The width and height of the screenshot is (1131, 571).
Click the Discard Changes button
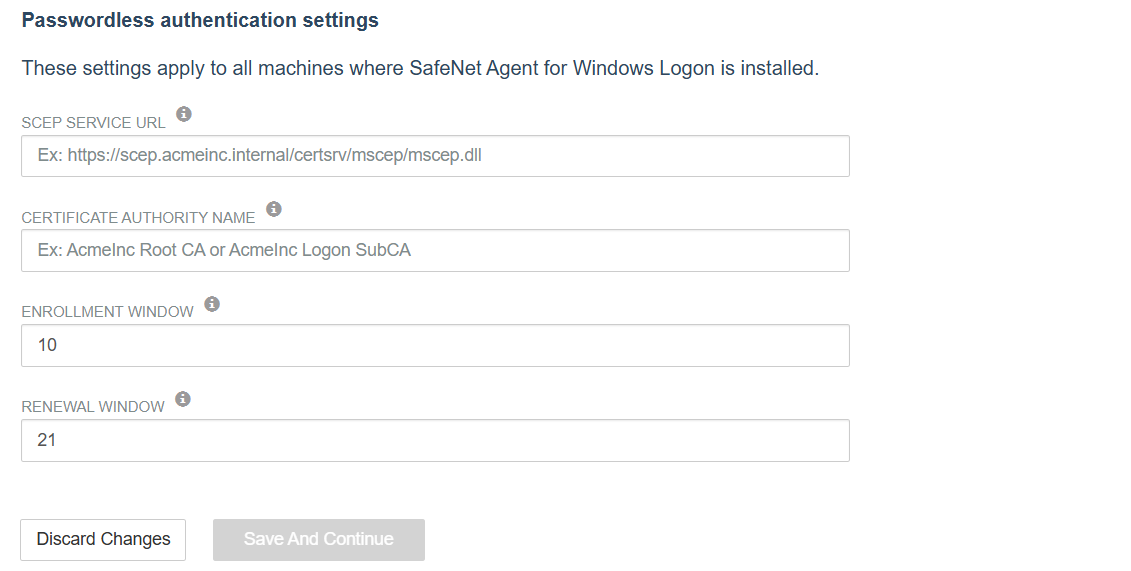(103, 539)
